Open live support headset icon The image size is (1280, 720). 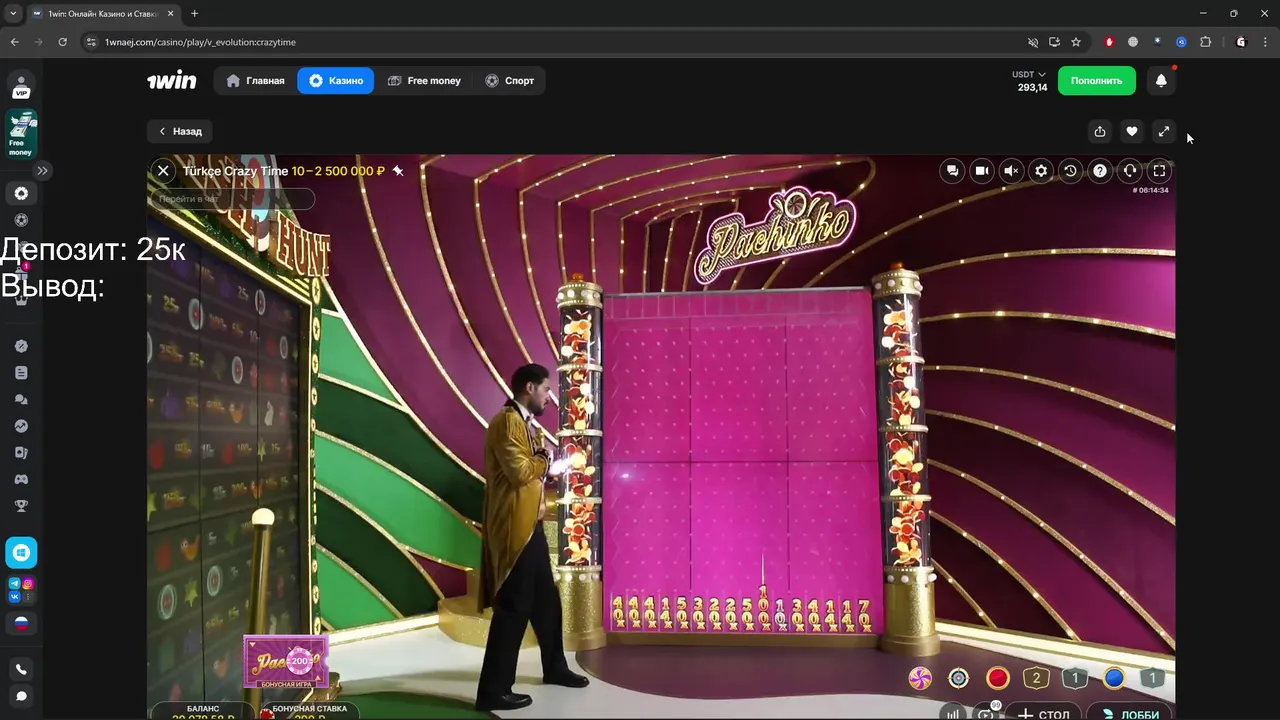[x=1130, y=171]
